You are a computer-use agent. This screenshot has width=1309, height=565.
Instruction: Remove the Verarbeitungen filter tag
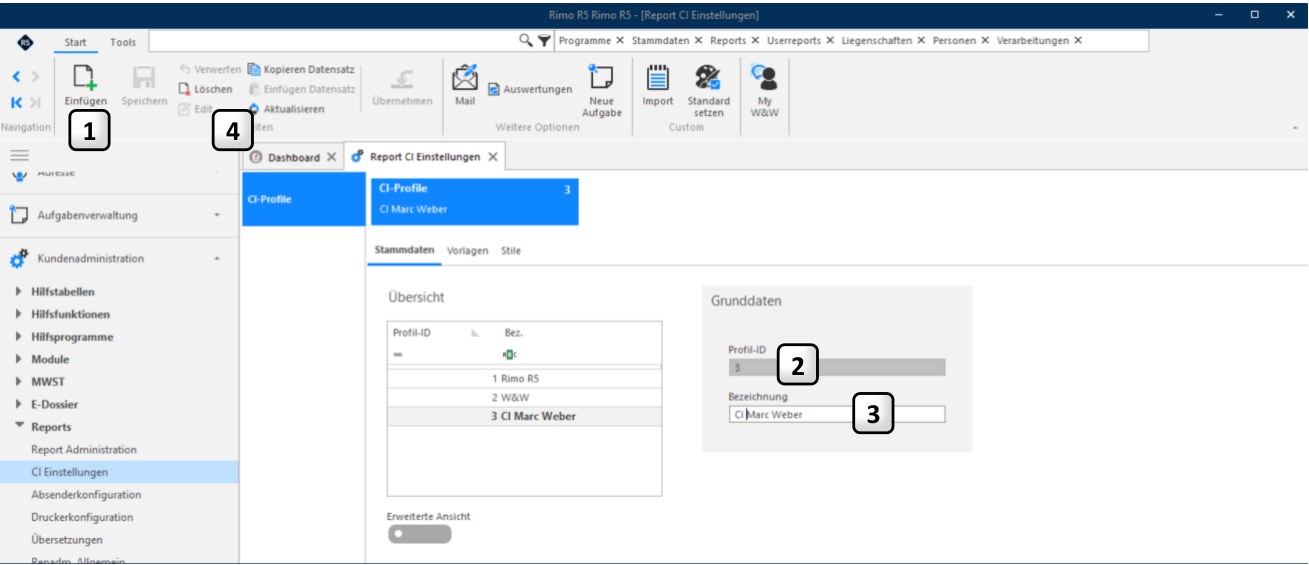(x=1078, y=41)
